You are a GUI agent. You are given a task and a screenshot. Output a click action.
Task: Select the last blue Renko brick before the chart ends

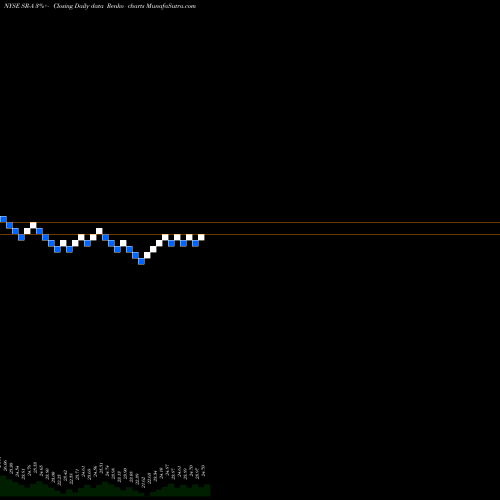195,243
